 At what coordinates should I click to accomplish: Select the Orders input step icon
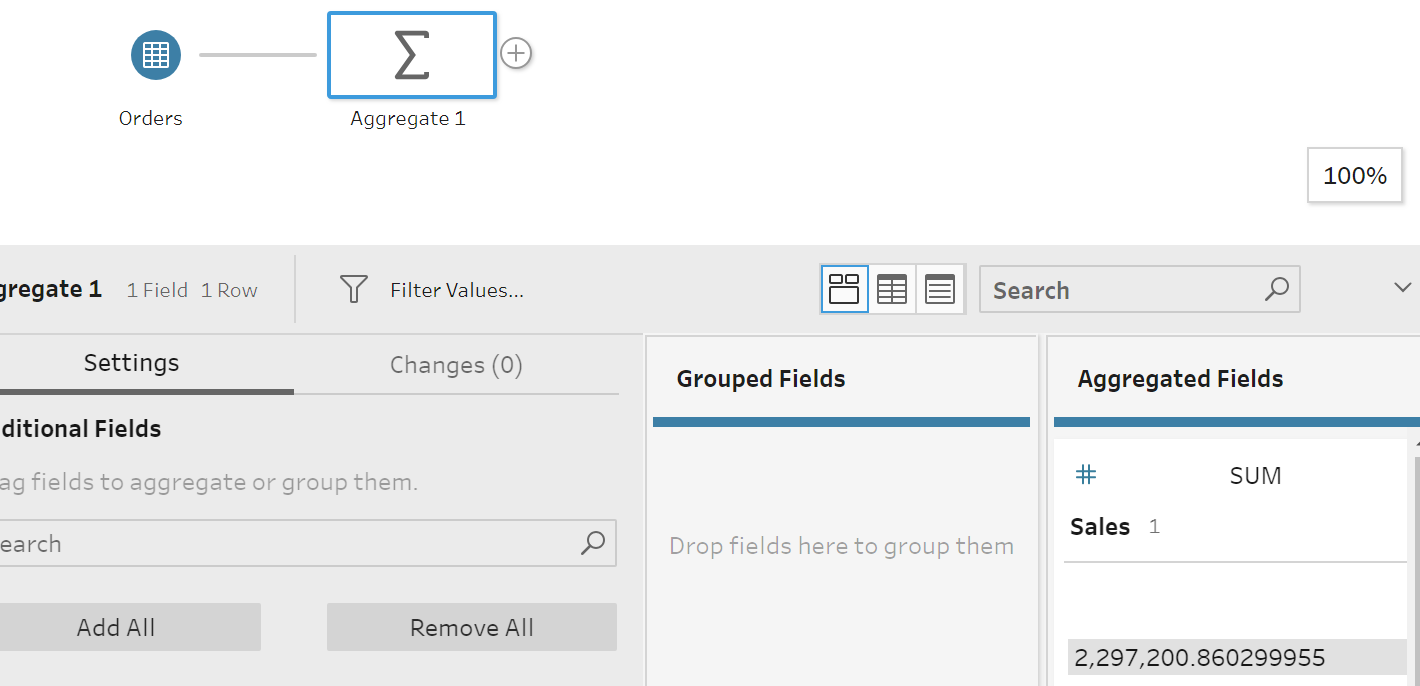[156, 55]
